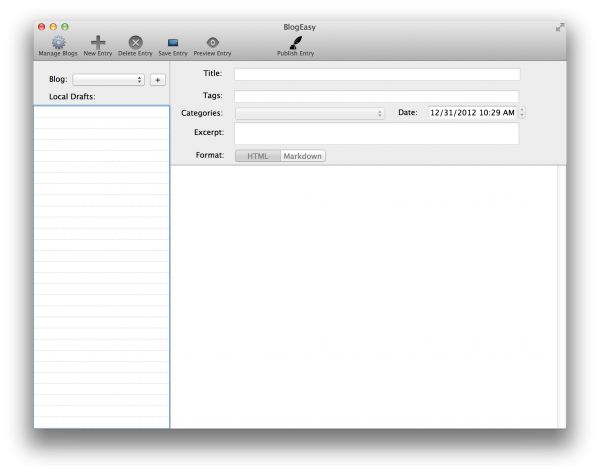Viewport: 600px width, 475px height.
Task: Select Markdown format segment
Action: coord(303,156)
